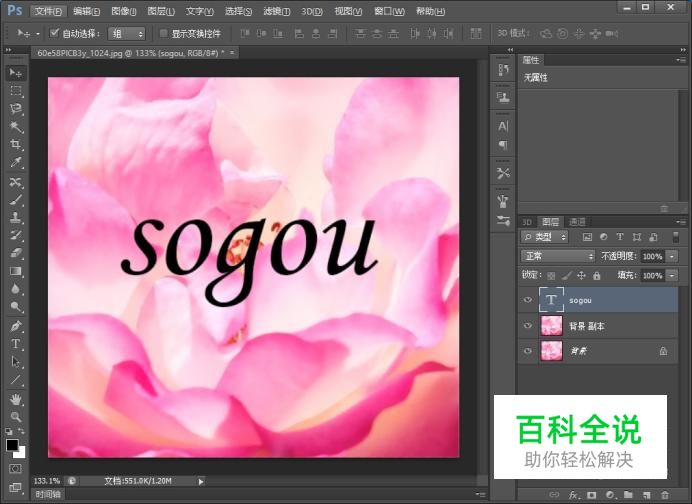
Task: Select the History Brush tool
Action: coord(16,235)
